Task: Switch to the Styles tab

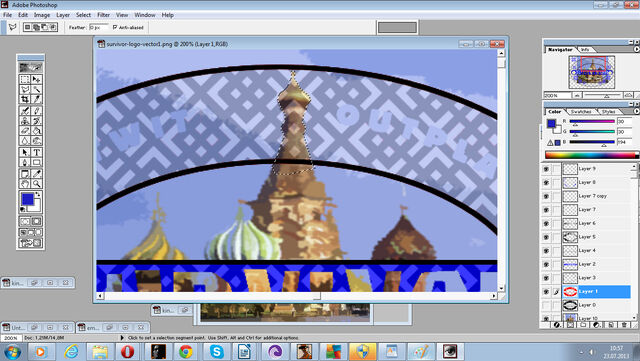Action: point(608,111)
